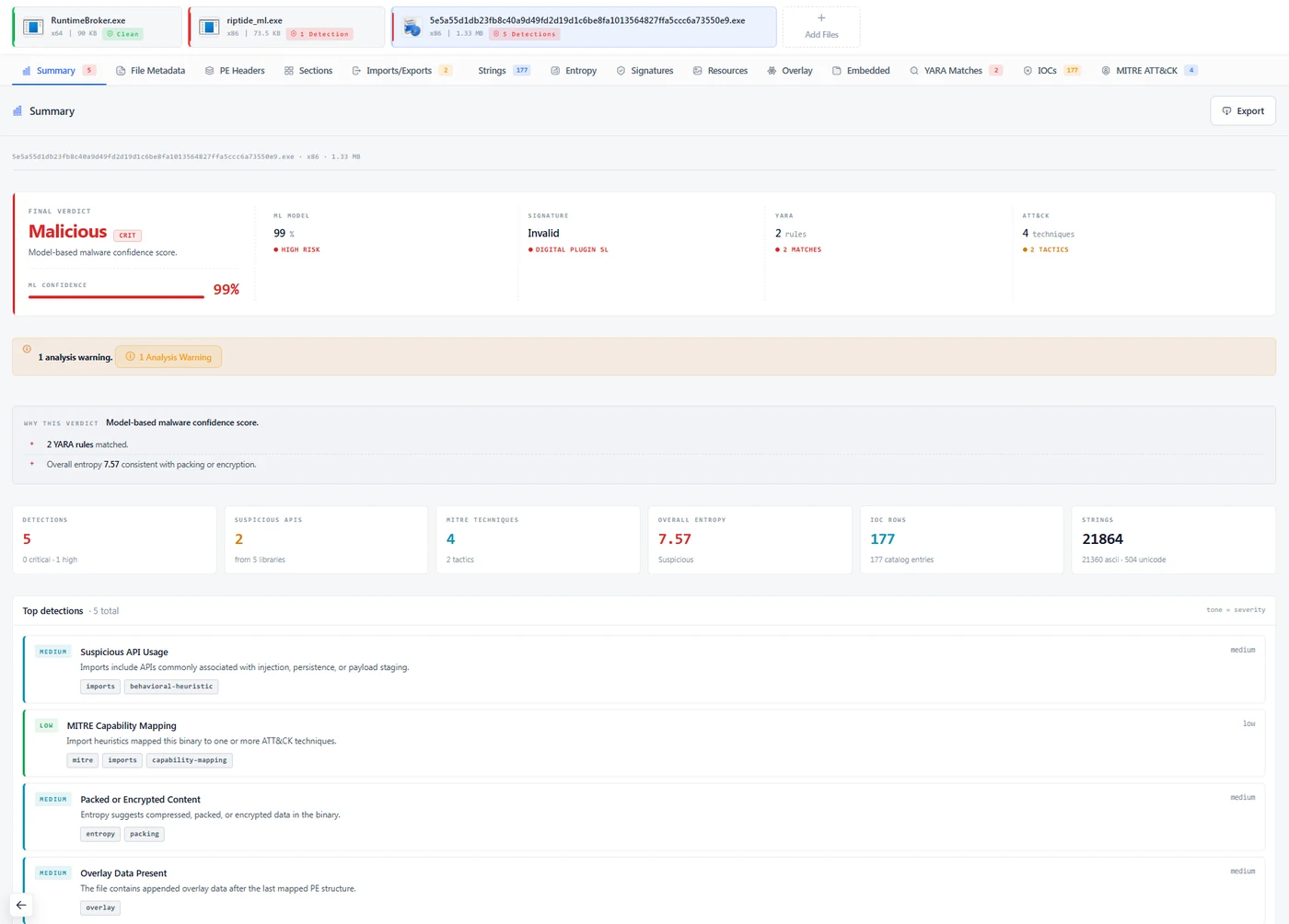Click the Summary heading chart icon
Screen dimensions: 1289x924
tap(17, 110)
